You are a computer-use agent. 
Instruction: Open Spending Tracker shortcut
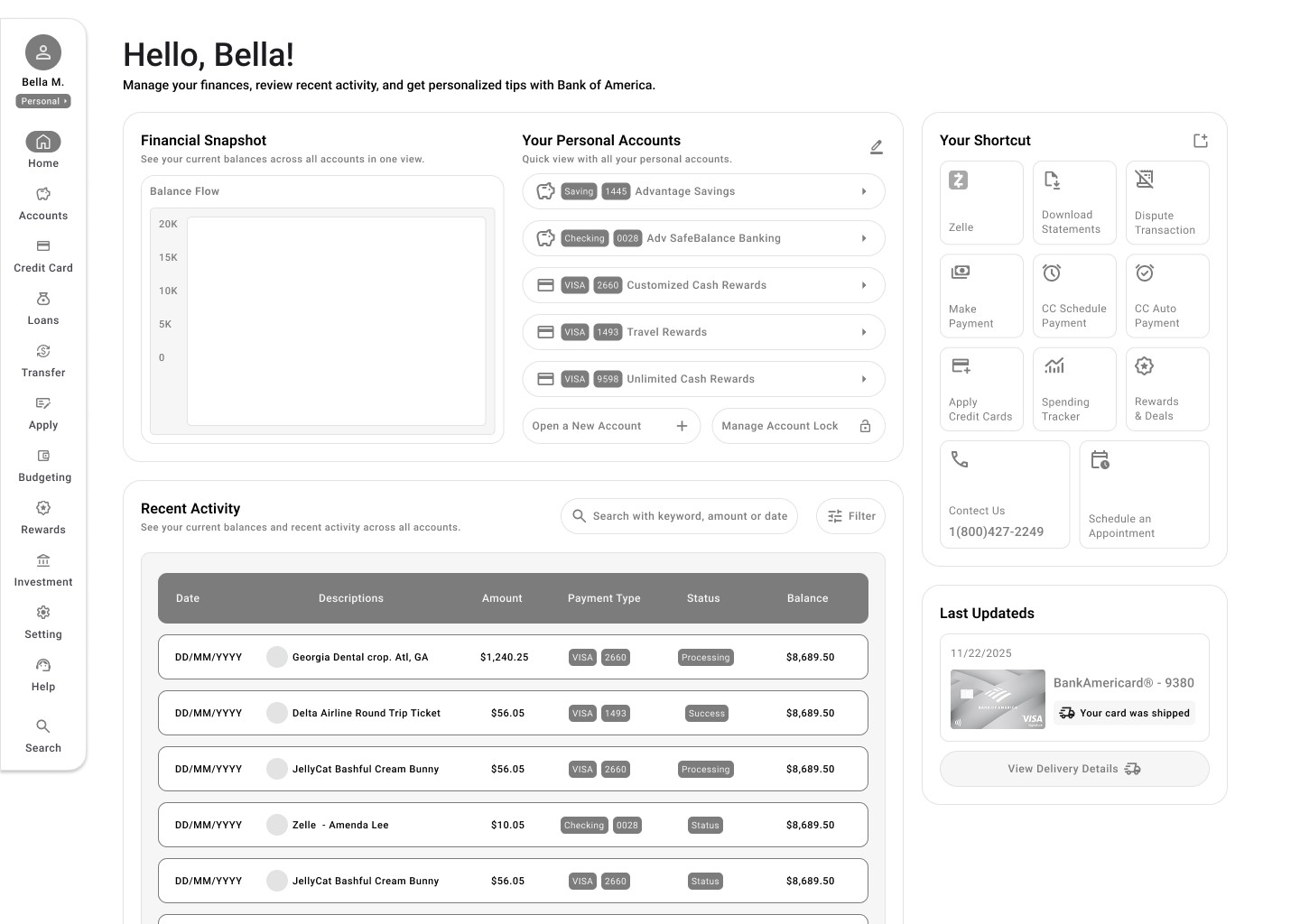(x=1074, y=389)
